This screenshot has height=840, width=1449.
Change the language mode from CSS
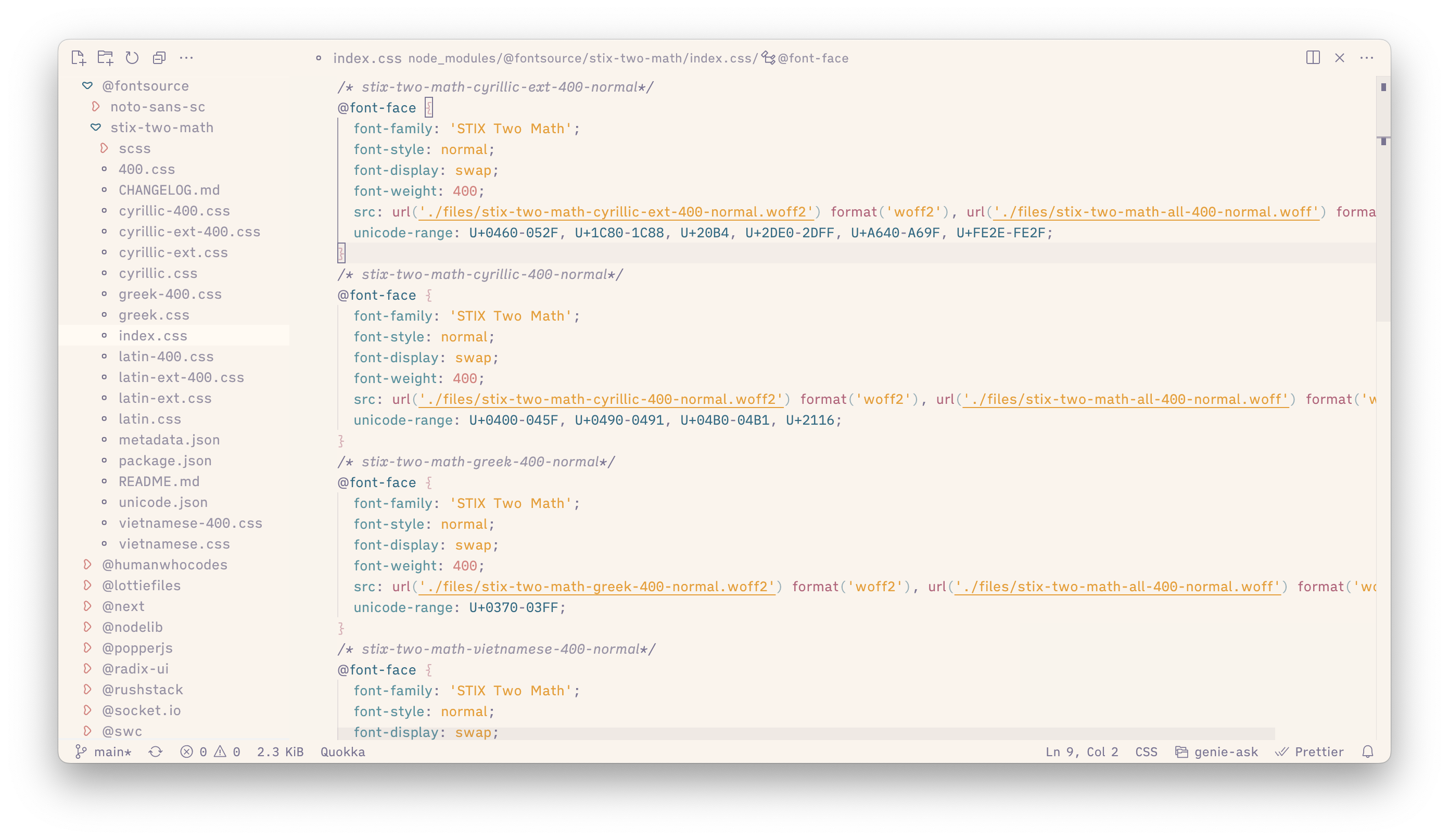(x=1146, y=752)
